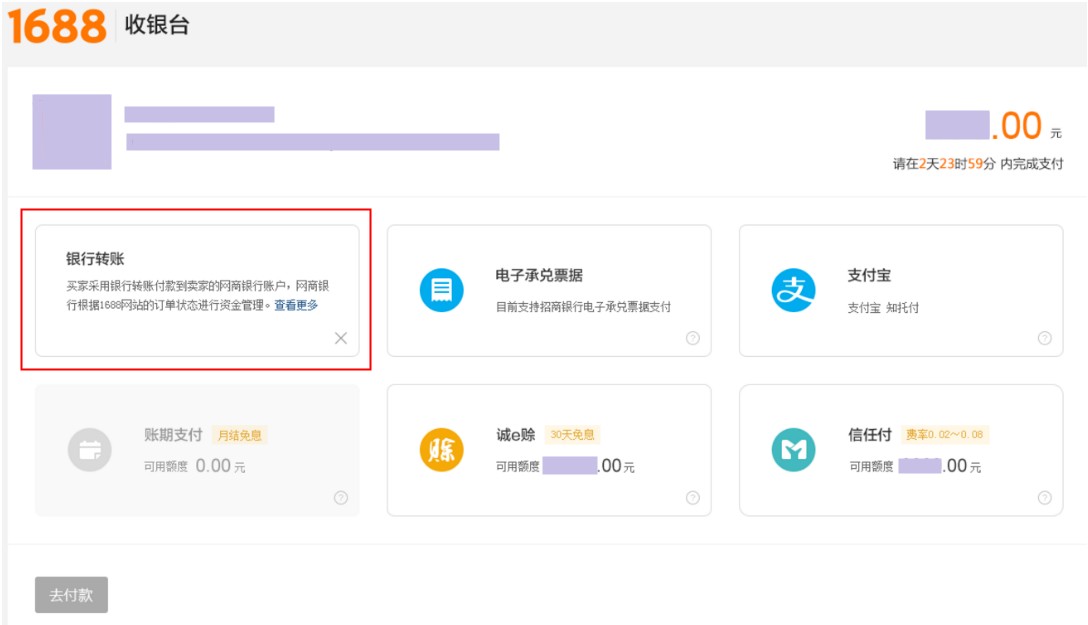Open help on 账期支付 card
Screen dimensions: 1088x625
click(x=341, y=497)
